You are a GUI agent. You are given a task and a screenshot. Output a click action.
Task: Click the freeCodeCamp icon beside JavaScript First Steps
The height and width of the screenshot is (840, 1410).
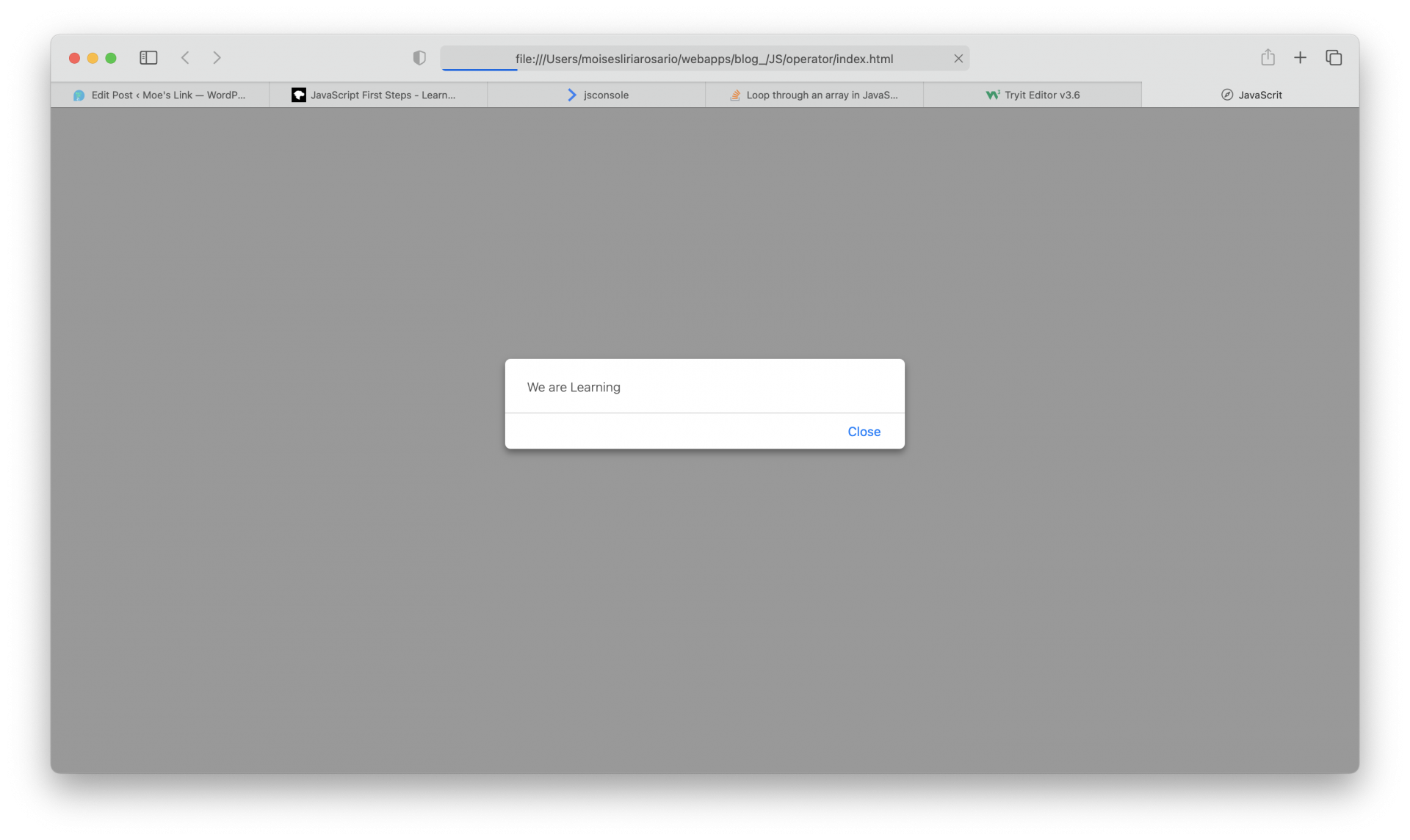point(299,95)
